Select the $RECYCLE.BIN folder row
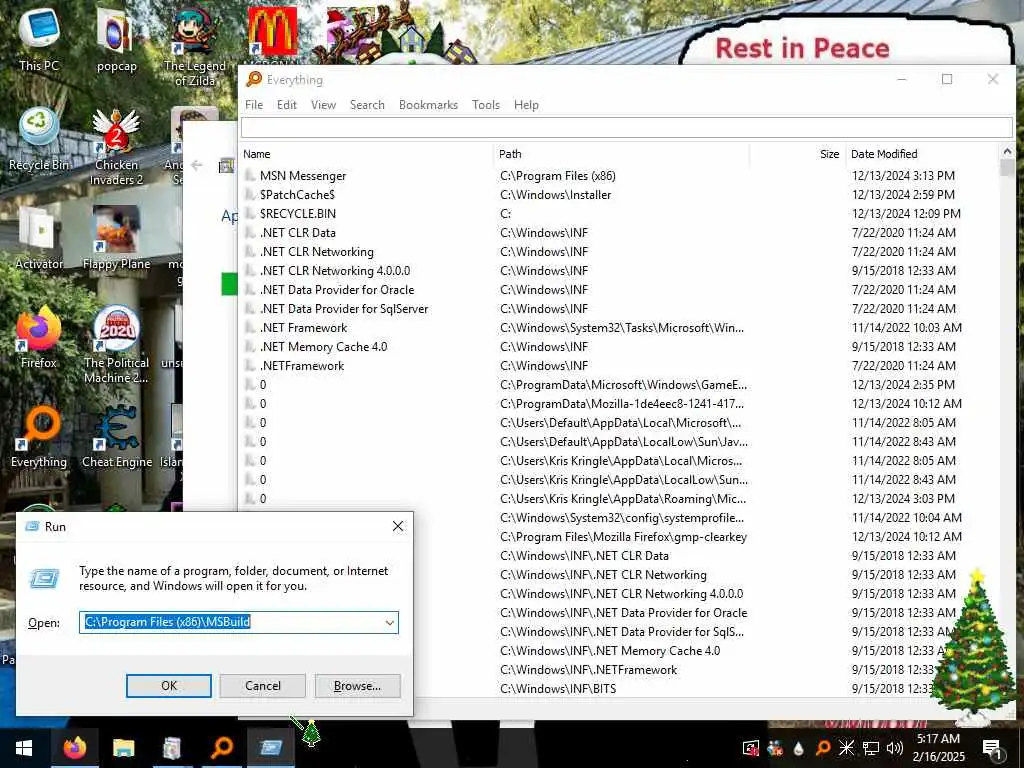The image size is (1024, 768). coord(618,214)
